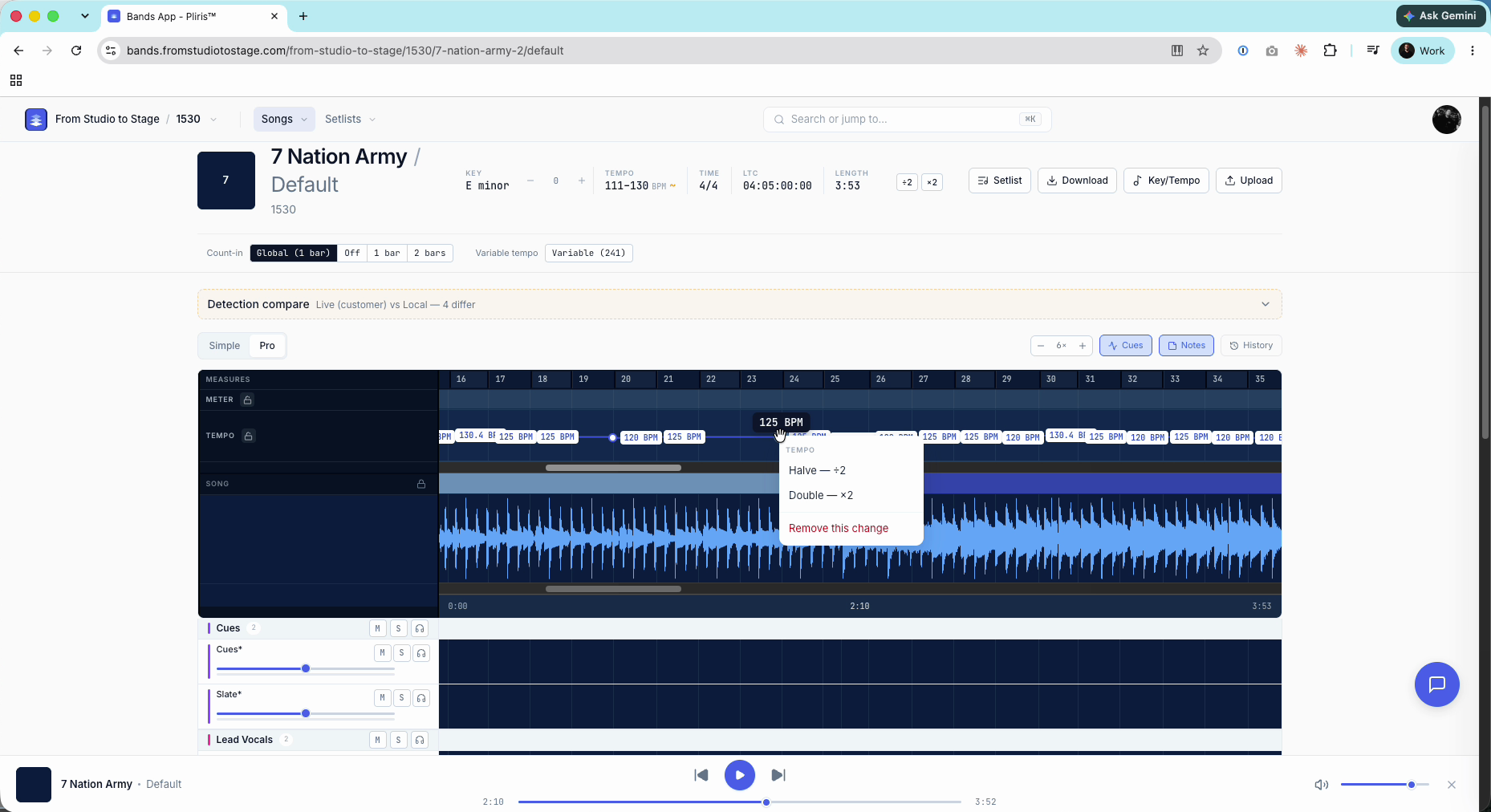Click the Upload button
Screen dimensions: 1491x812
click(1249, 181)
